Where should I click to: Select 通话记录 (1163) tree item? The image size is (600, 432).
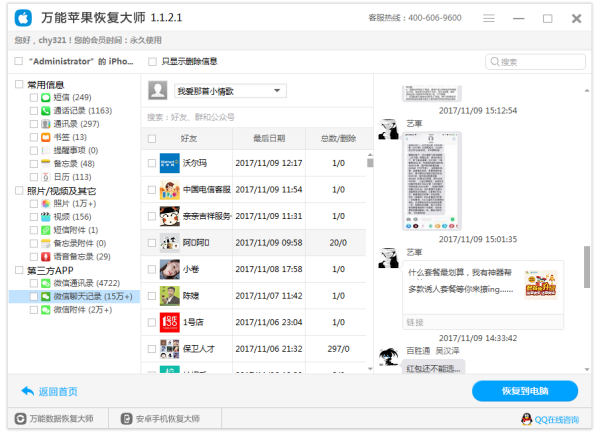[x=83, y=111]
